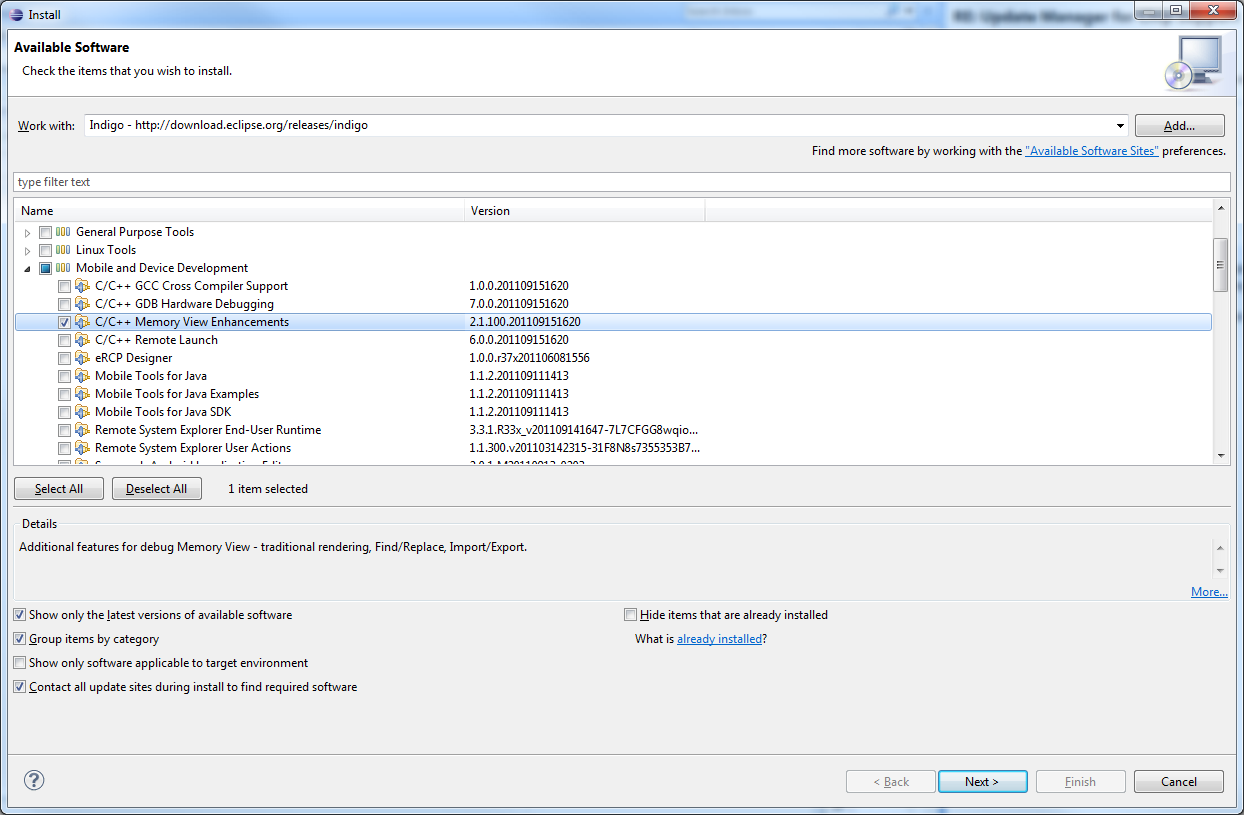Viewport: 1244px width, 815px height.
Task: Click the Linux Tools category icon
Action: coord(63,250)
